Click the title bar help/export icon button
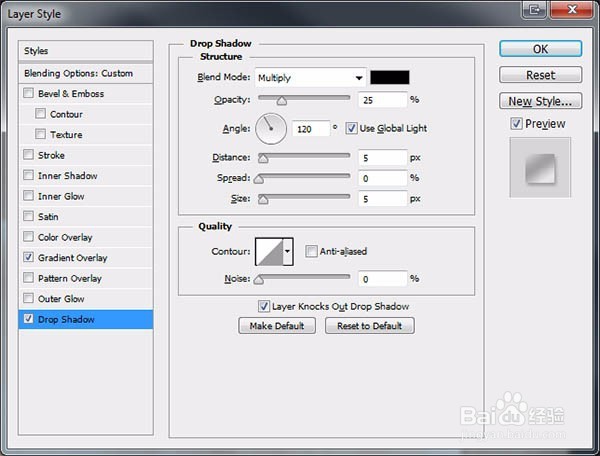The width and height of the screenshot is (600, 456). click(x=534, y=9)
